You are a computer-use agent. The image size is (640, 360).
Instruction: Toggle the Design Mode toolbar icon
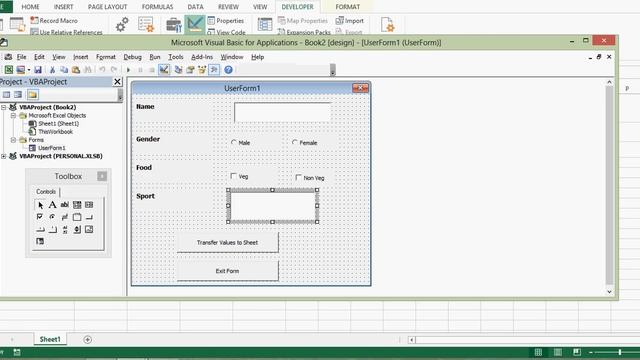pyautogui.click(x=164, y=70)
